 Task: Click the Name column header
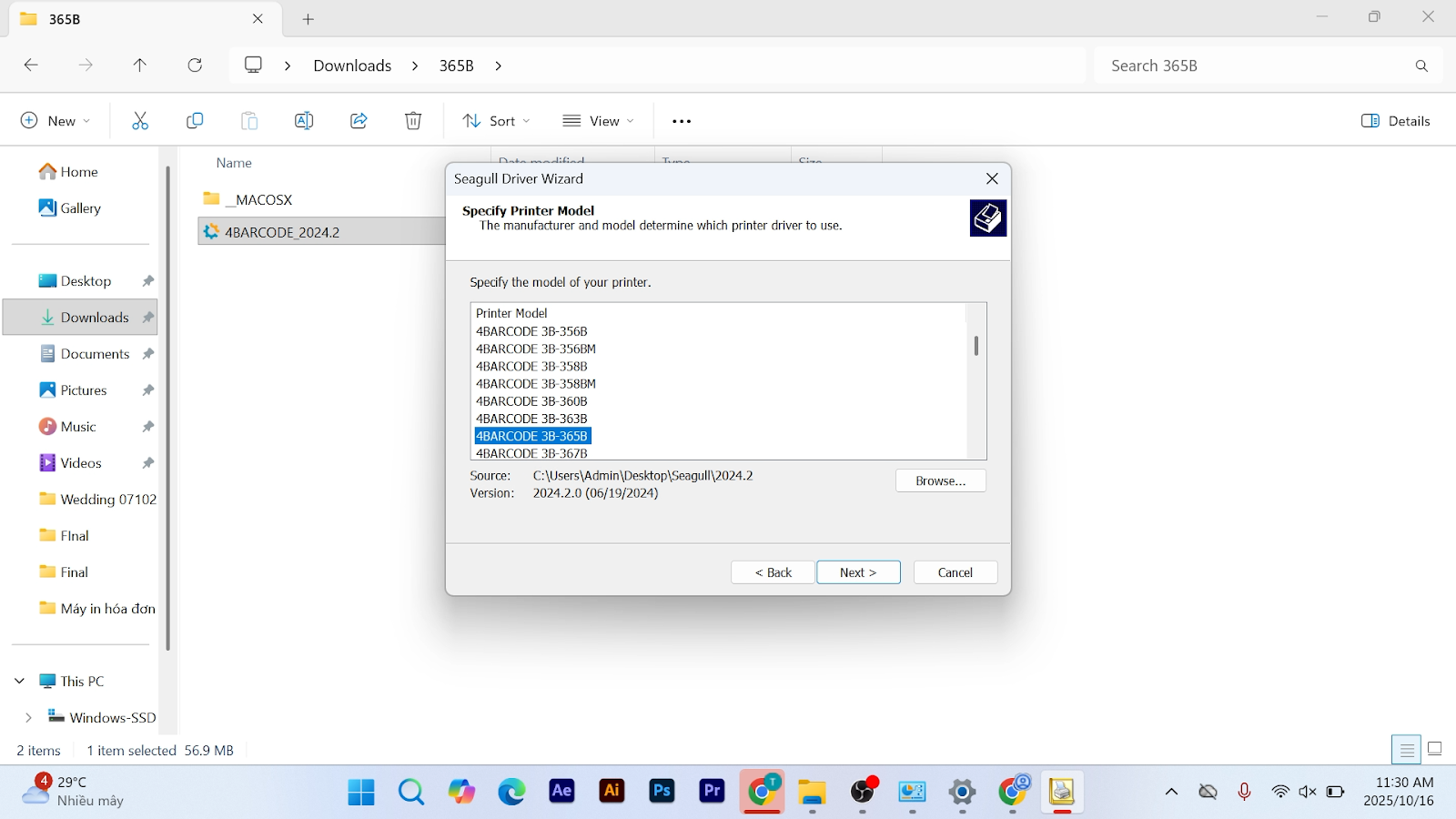[x=234, y=163]
